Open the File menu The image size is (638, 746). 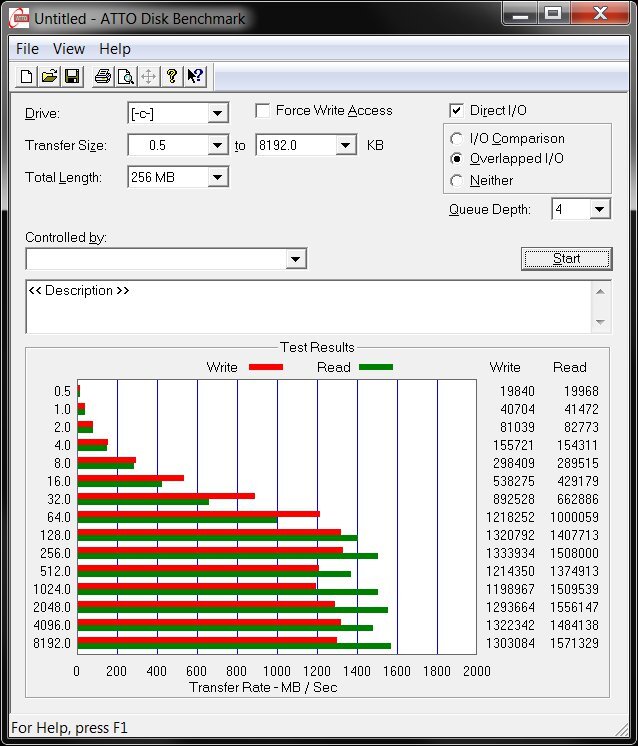[27, 49]
